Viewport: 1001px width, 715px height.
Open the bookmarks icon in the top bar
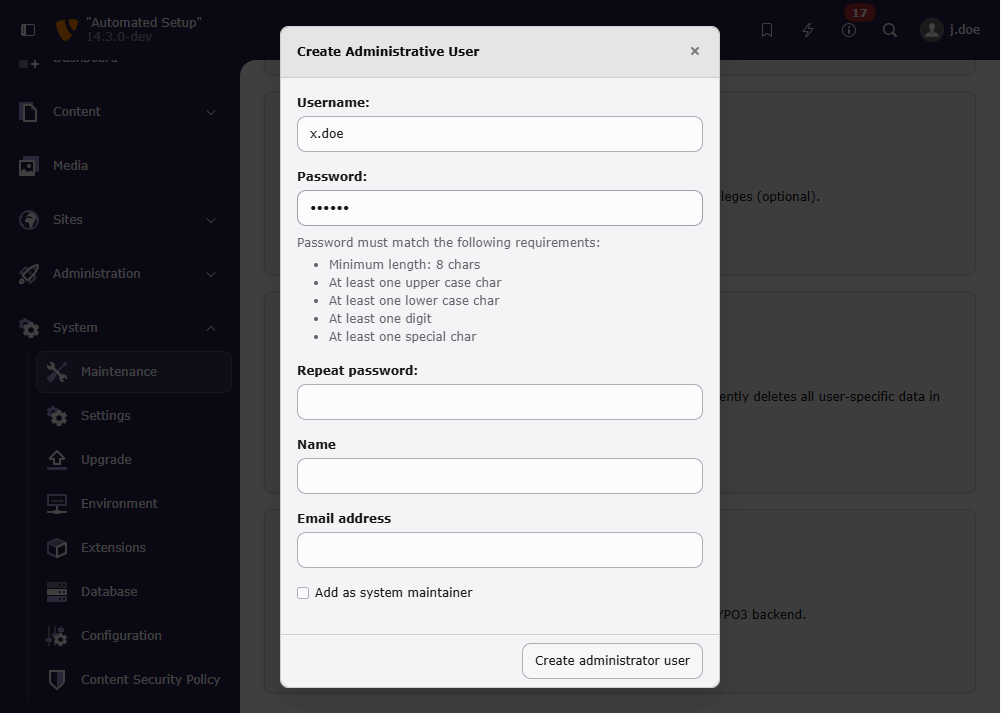766,29
